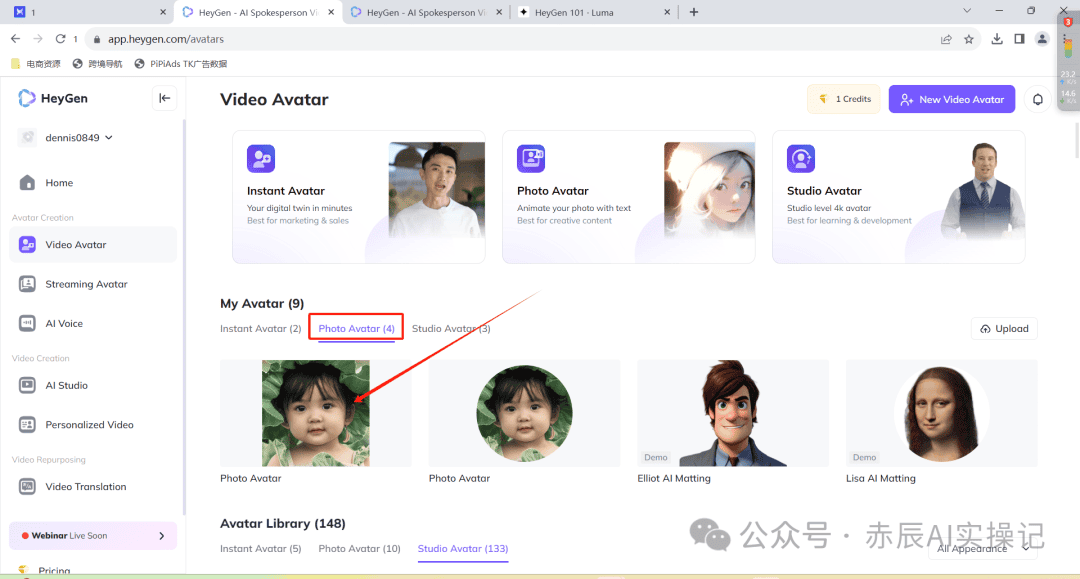Select Personalized Video in the sidebar
Screen dimensions: 1080x579
click(88, 424)
